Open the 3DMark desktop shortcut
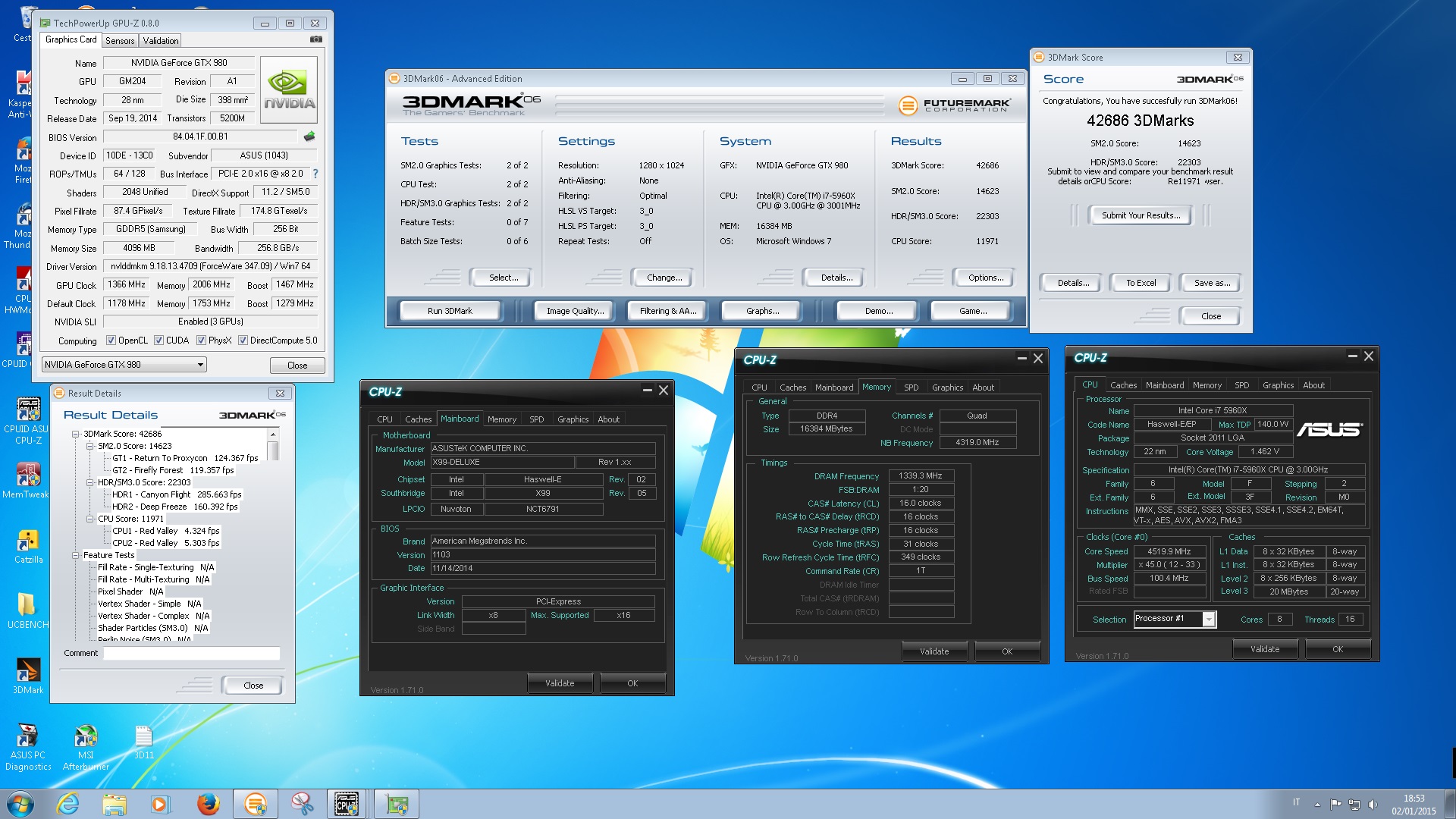 click(x=28, y=676)
